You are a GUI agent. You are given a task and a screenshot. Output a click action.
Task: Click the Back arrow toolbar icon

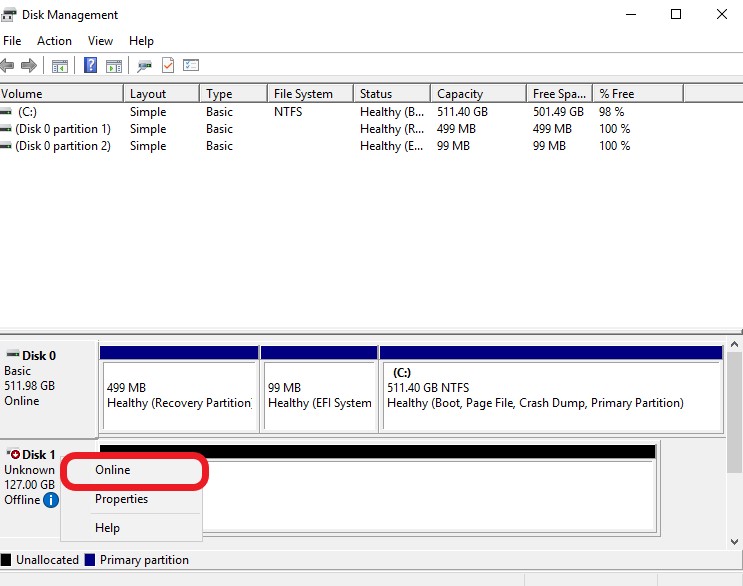tap(8, 66)
